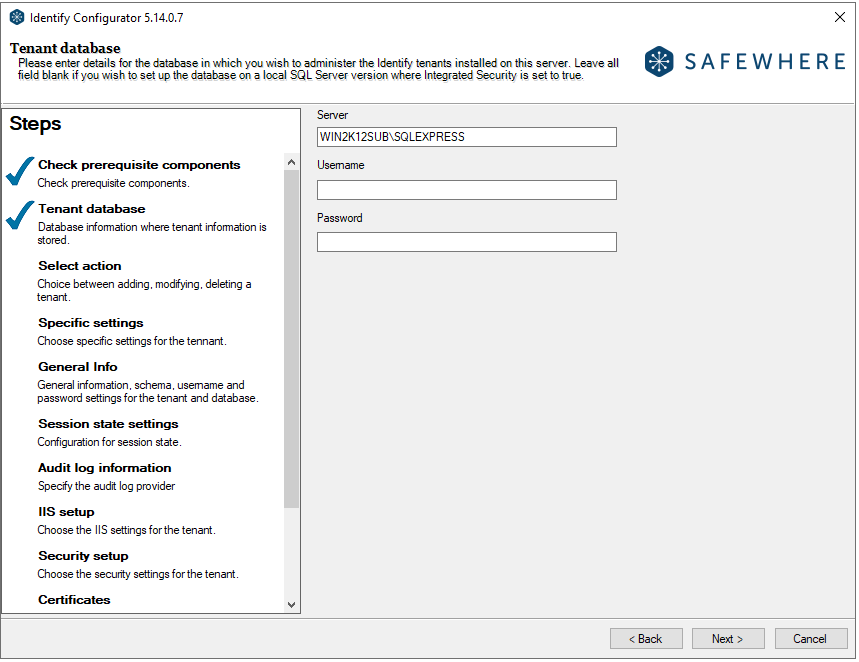859x662 pixels.
Task: Click the Back button
Action: (x=646, y=638)
